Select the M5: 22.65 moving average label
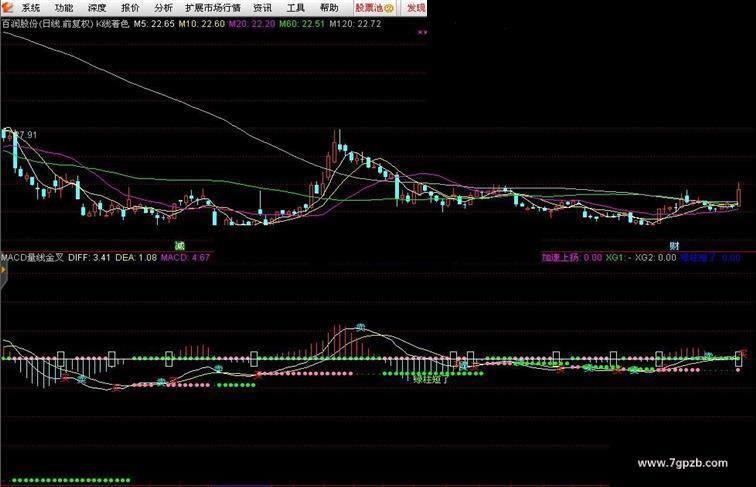 click(154, 24)
